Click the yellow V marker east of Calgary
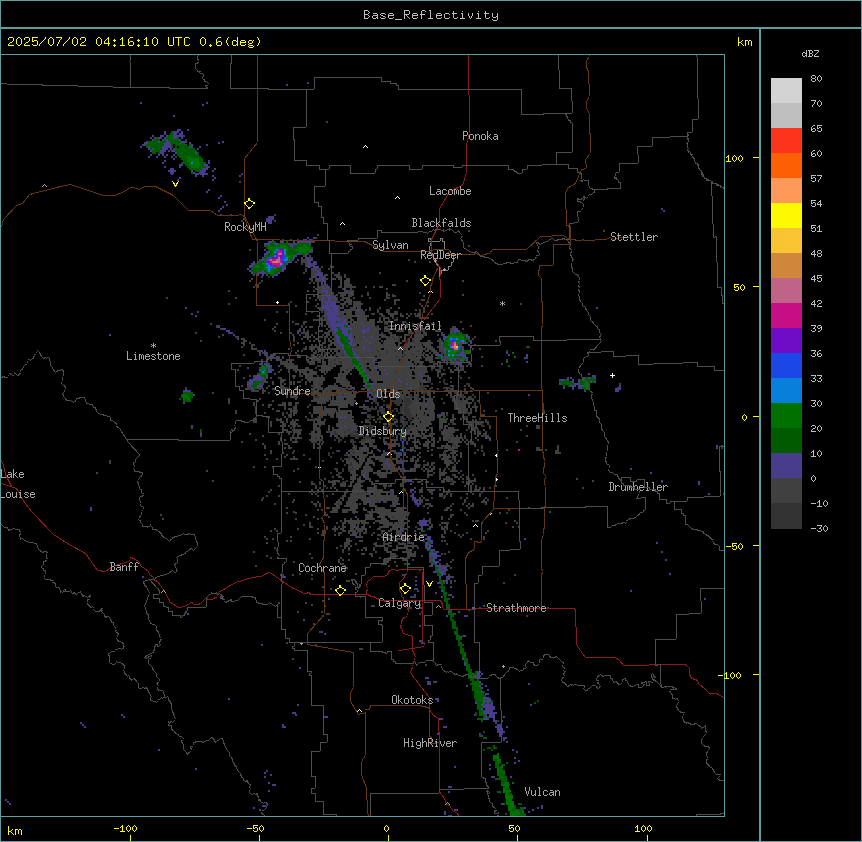 tap(429, 584)
